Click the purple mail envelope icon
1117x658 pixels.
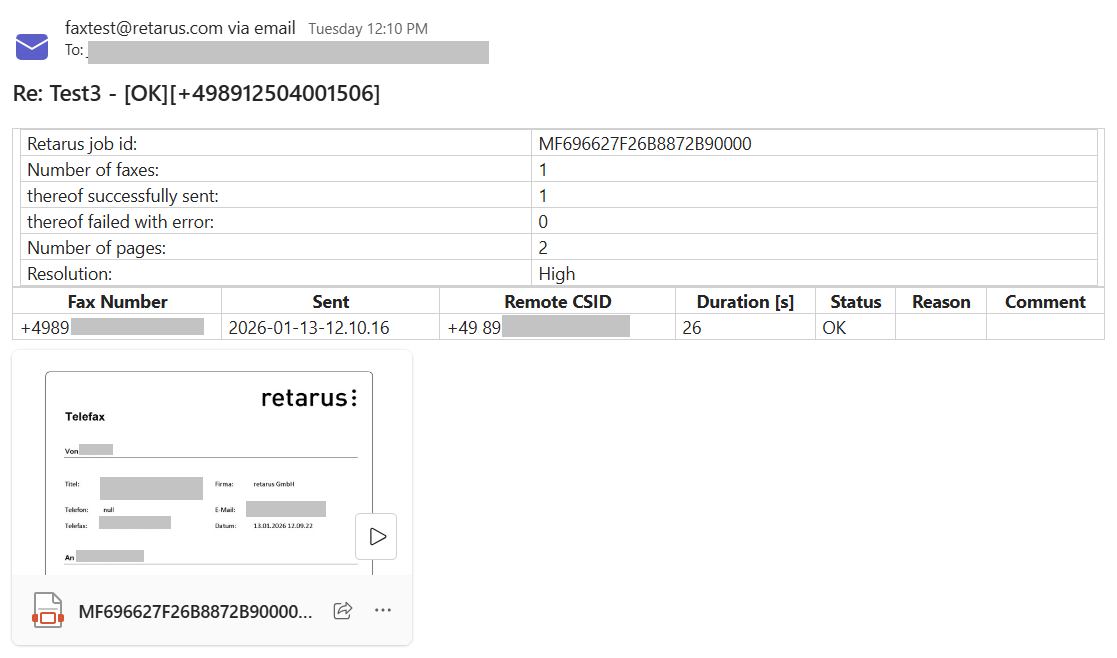[32, 46]
